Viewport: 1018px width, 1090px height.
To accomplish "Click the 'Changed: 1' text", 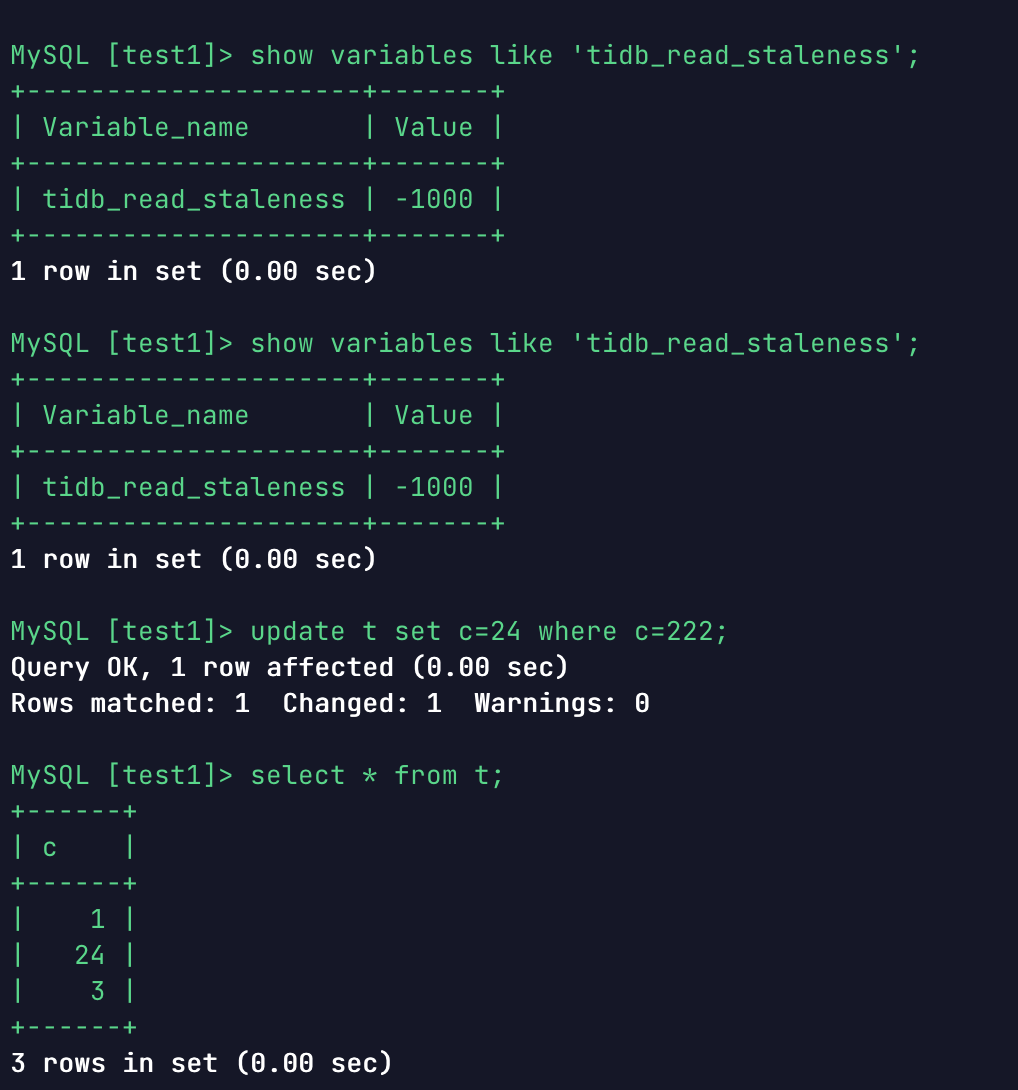I will [x=361, y=703].
